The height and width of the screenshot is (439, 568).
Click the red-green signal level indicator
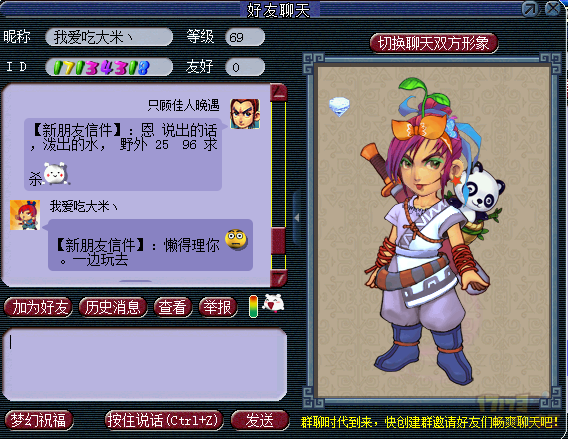[254, 306]
